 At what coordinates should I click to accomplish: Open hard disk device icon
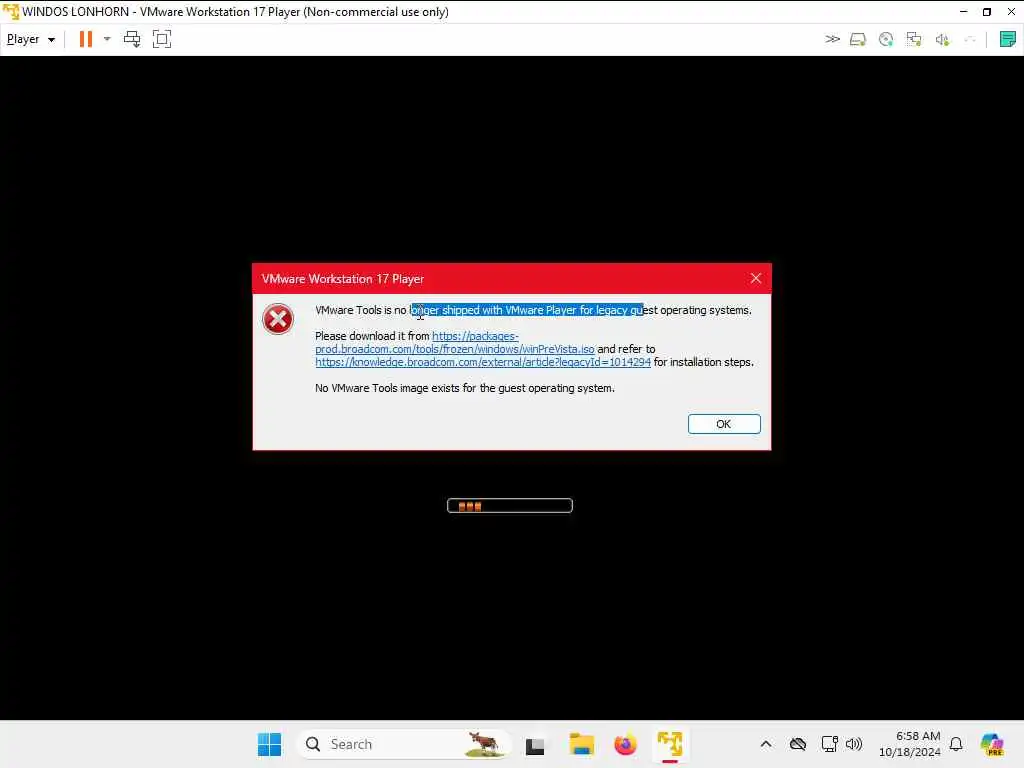pos(857,40)
